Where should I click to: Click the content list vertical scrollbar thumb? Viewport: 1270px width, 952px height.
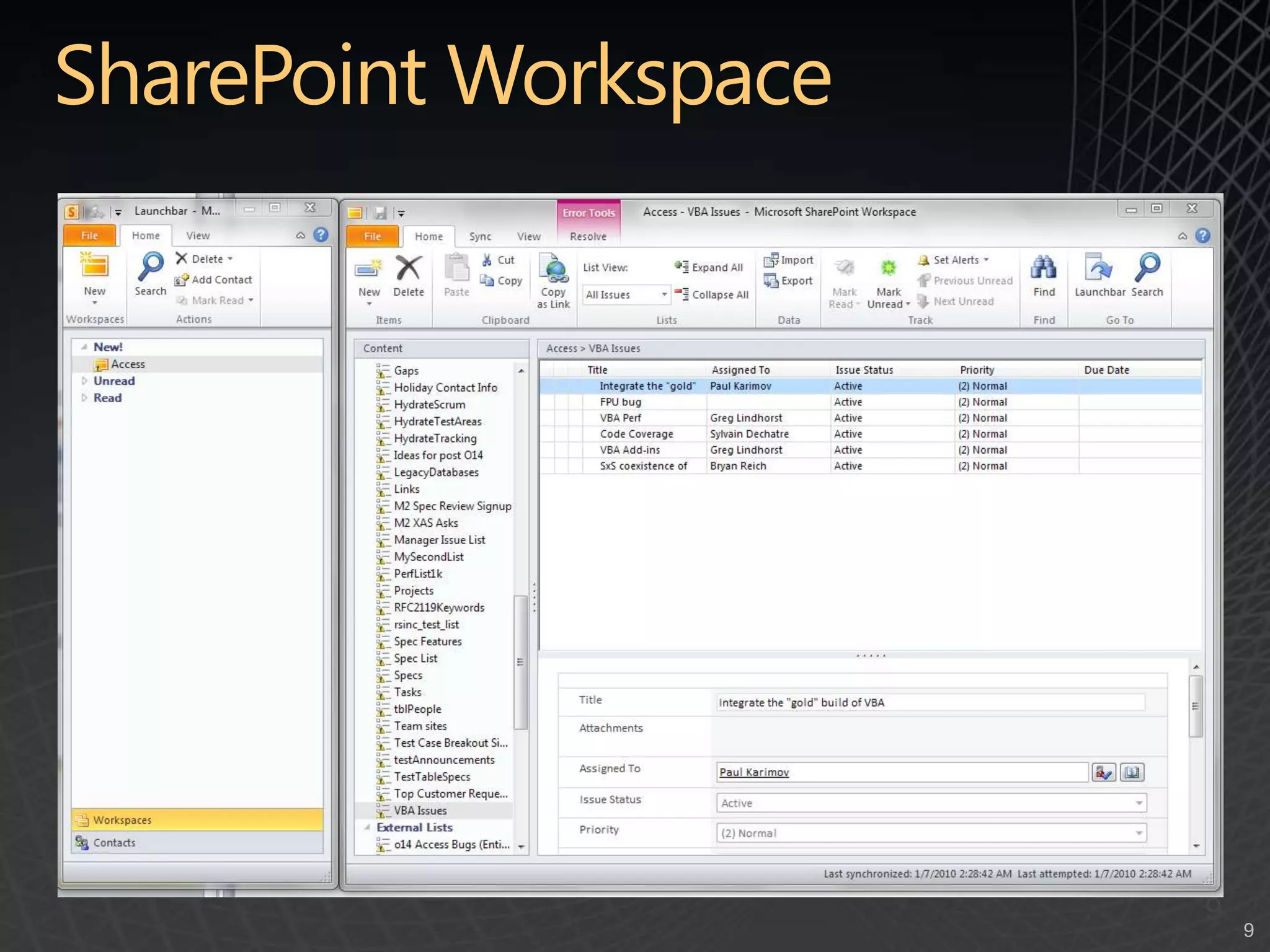520,662
